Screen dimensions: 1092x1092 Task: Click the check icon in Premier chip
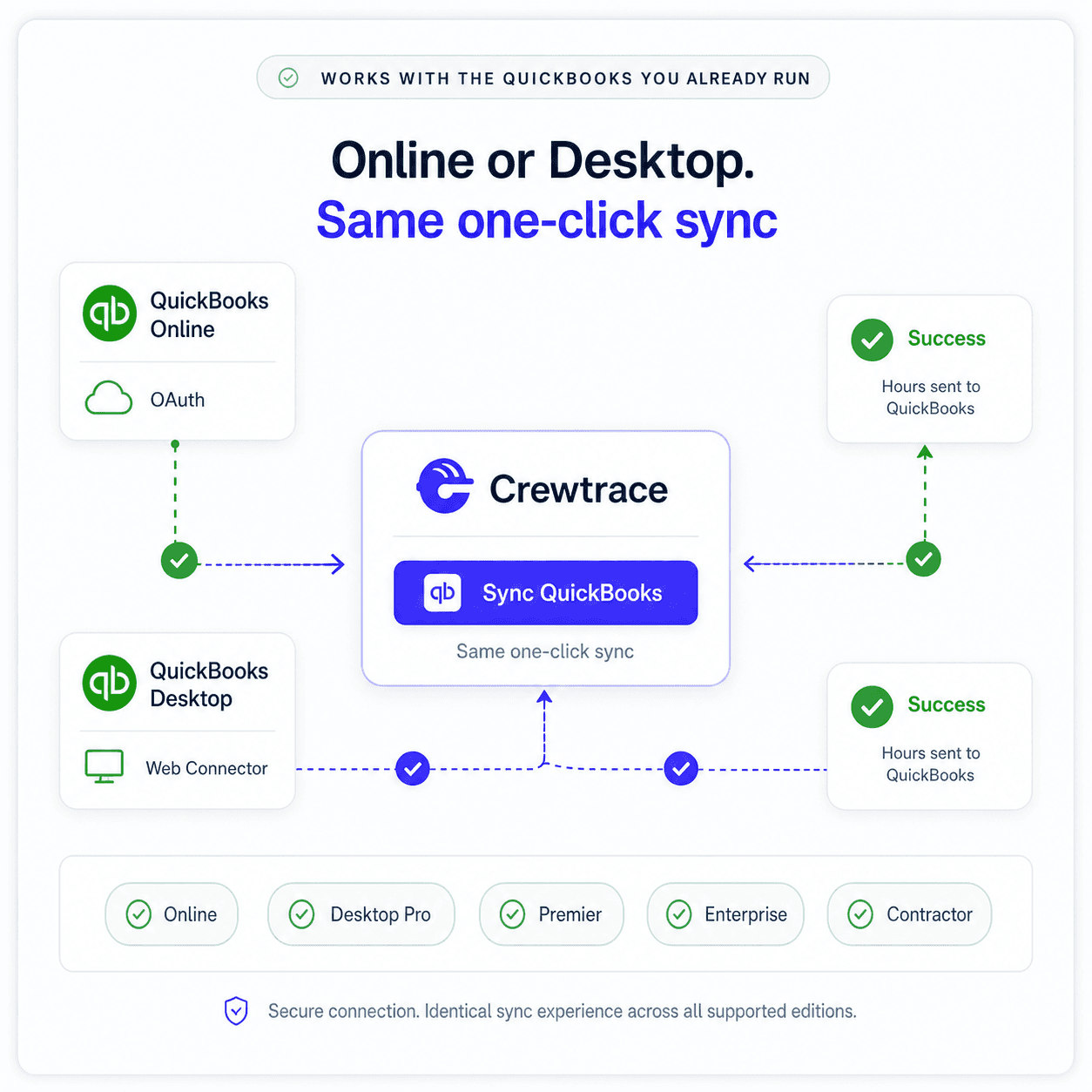click(512, 914)
